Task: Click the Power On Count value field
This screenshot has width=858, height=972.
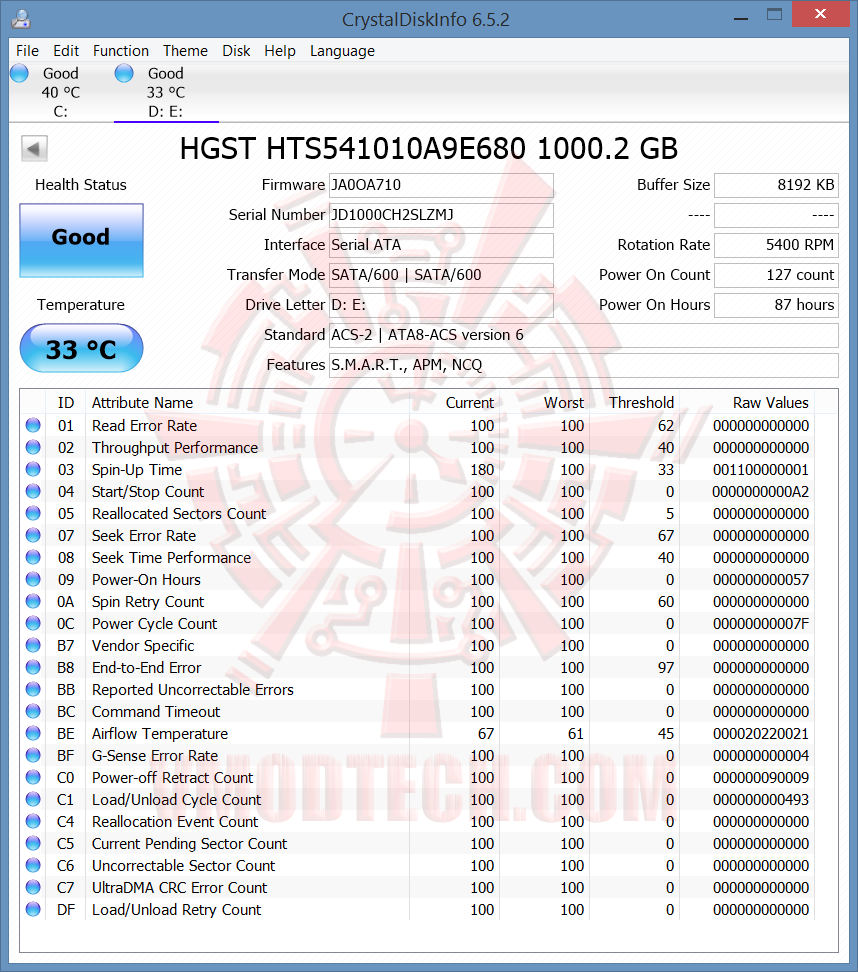Action: pos(776,275)
